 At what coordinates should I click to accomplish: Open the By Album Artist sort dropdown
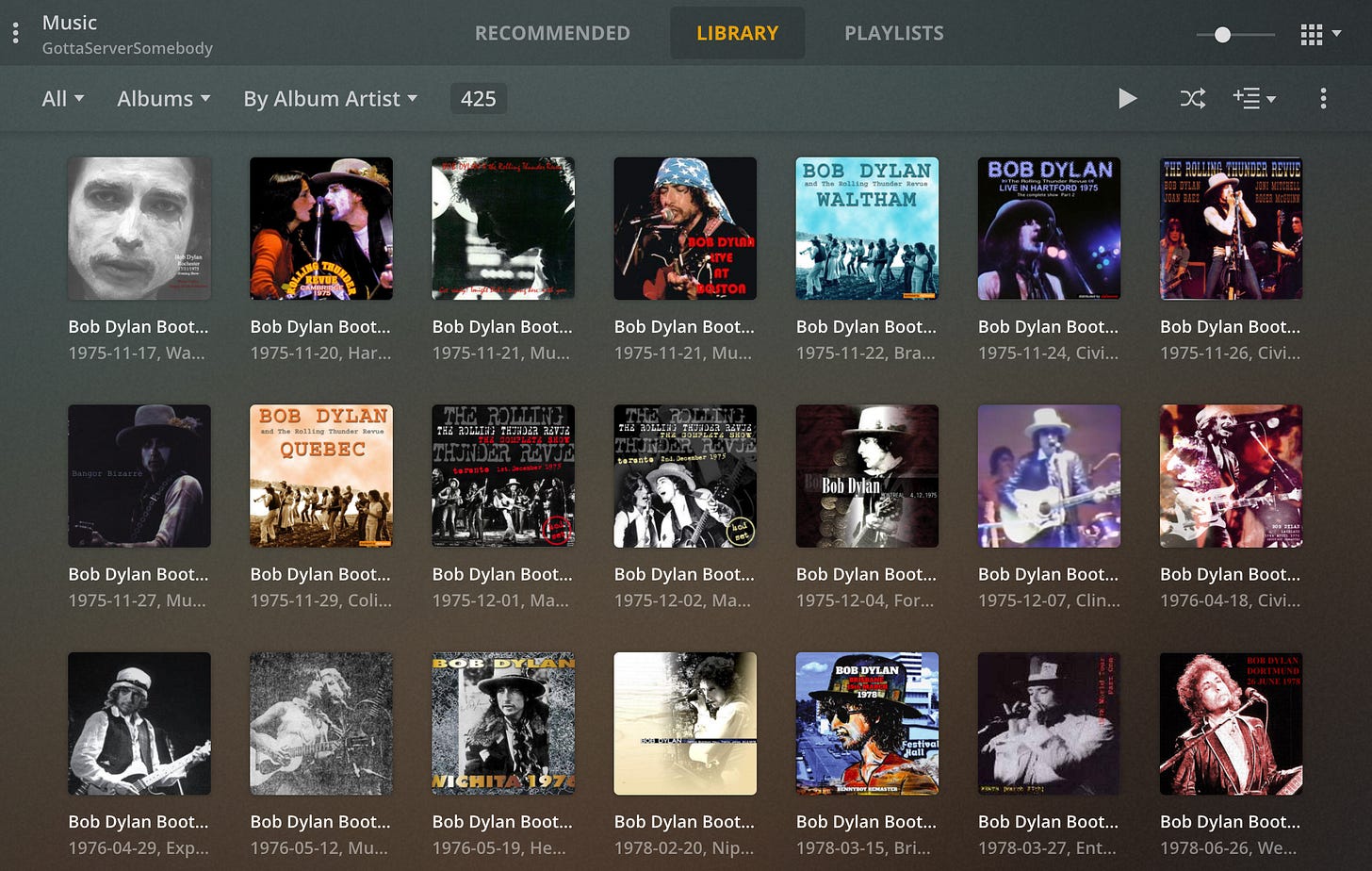tap(330, 98)
